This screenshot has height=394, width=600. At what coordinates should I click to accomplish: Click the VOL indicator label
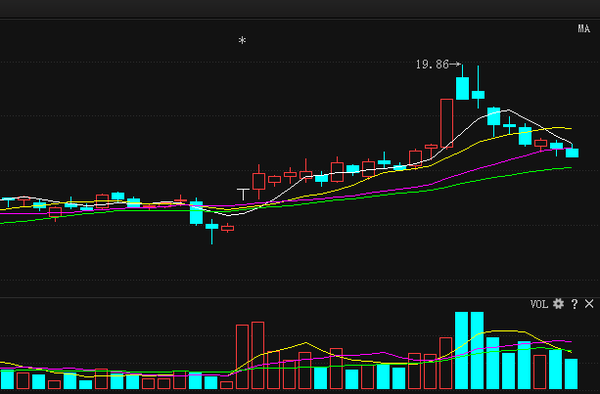[x=539, y=304]
